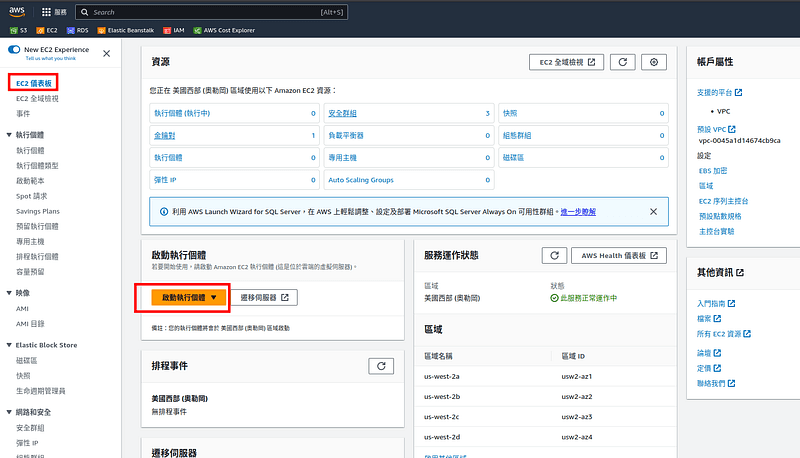This screenshot has height=458, width=800.
Task: Open the 所有 EC2 資源 link
Action: 724,334
